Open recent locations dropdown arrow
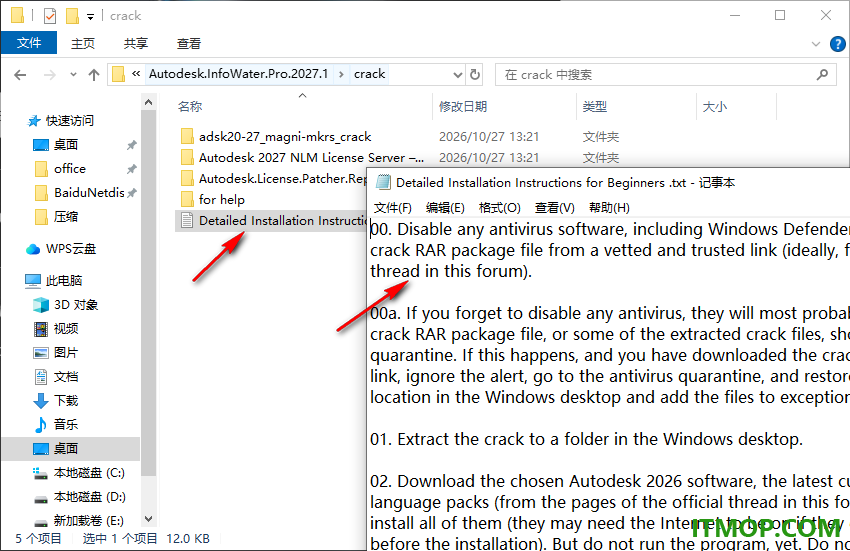This screenshot has width=850, height=551. coord(73,75)
